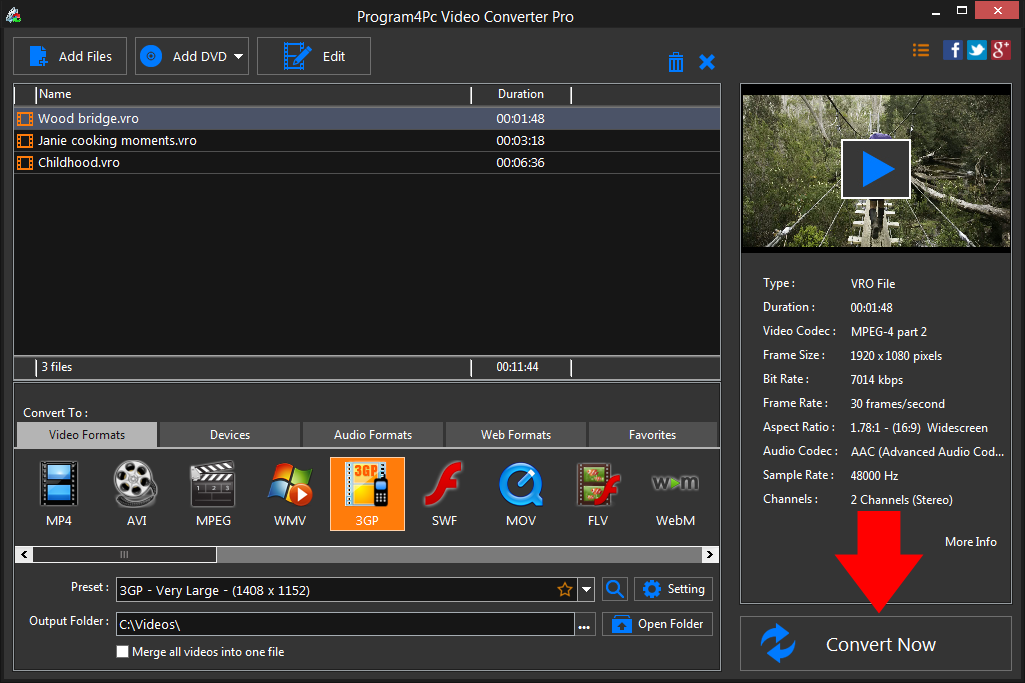Open the Facebook share icon

click(x=953, y=50)
